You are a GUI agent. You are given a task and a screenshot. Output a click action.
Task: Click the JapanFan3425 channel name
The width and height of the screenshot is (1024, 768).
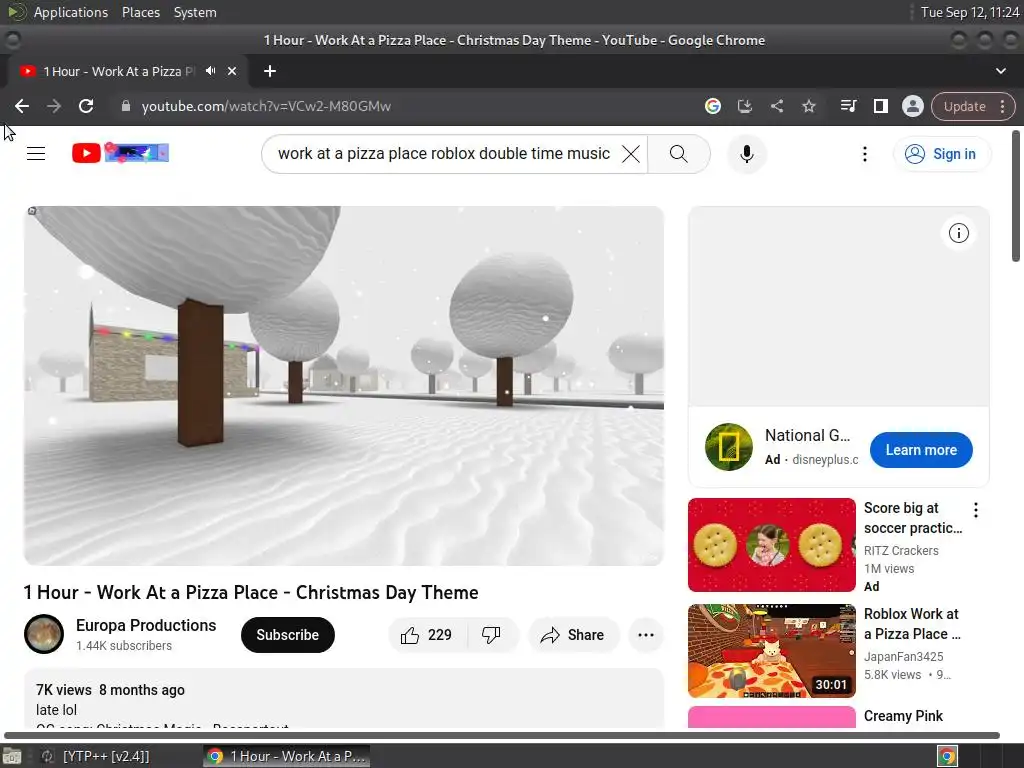click(x=903, y=656)
